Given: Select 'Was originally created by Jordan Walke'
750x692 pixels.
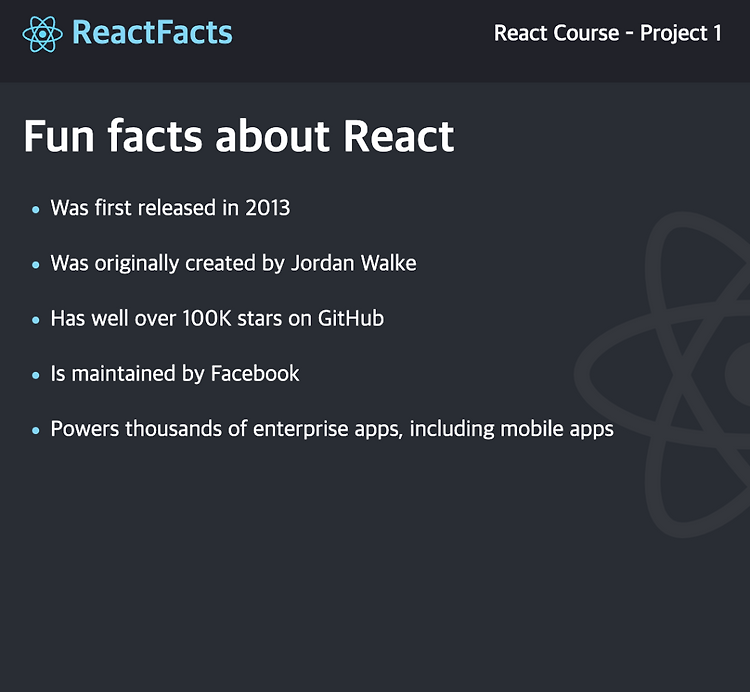Looking at the screenshot, I should [233, 264].
